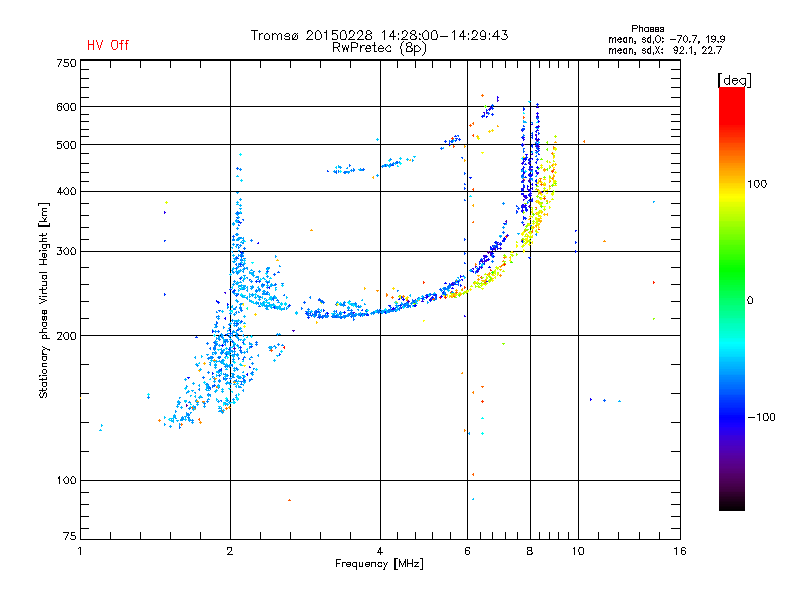Click the x-axis tick label '16'
Screen dimensions: 800x600
click(680, 551)
